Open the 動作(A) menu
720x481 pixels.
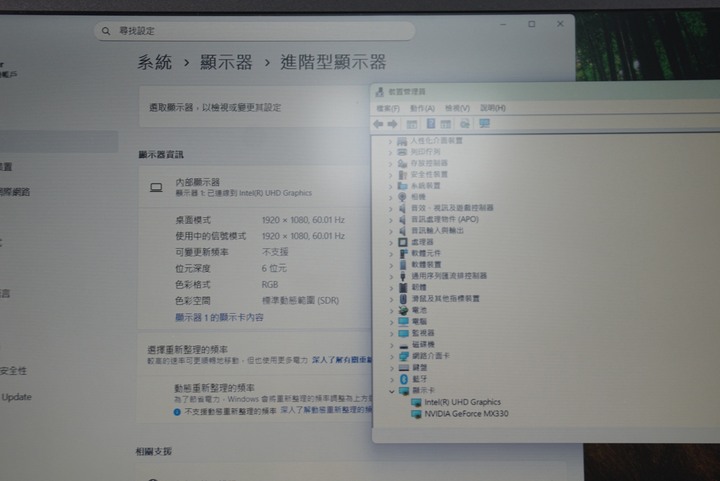(422, 108)
